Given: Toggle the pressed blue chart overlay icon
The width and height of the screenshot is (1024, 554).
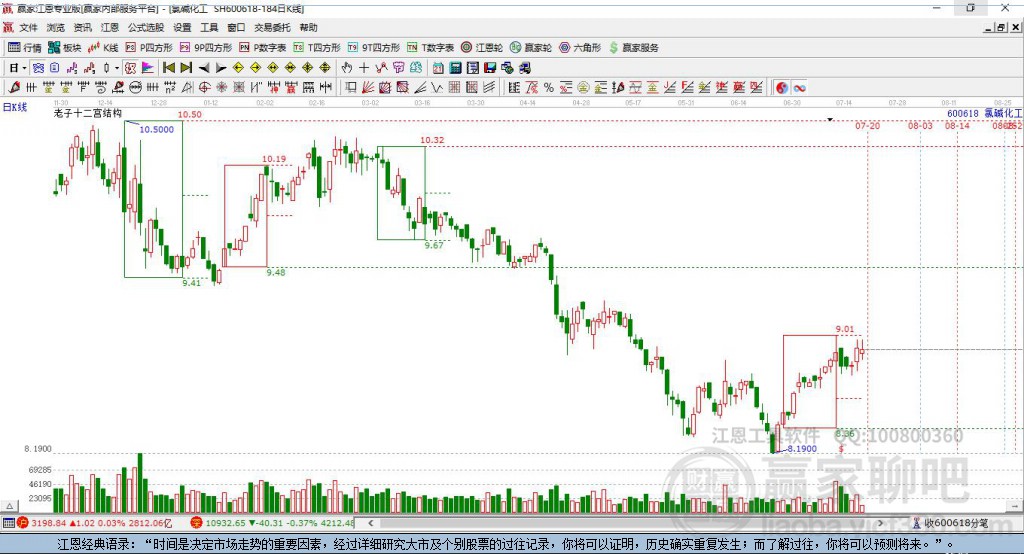Looking at the screenshot, I should [39, 67].
